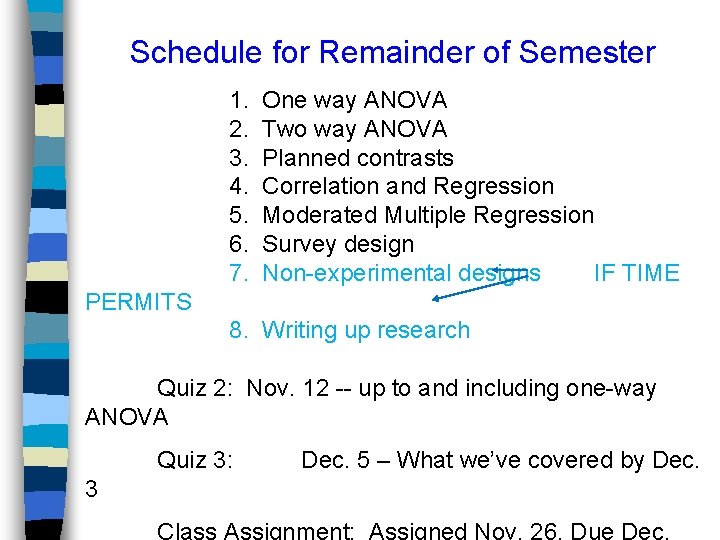Click the word 'PERMITS'

click(139, 302)
